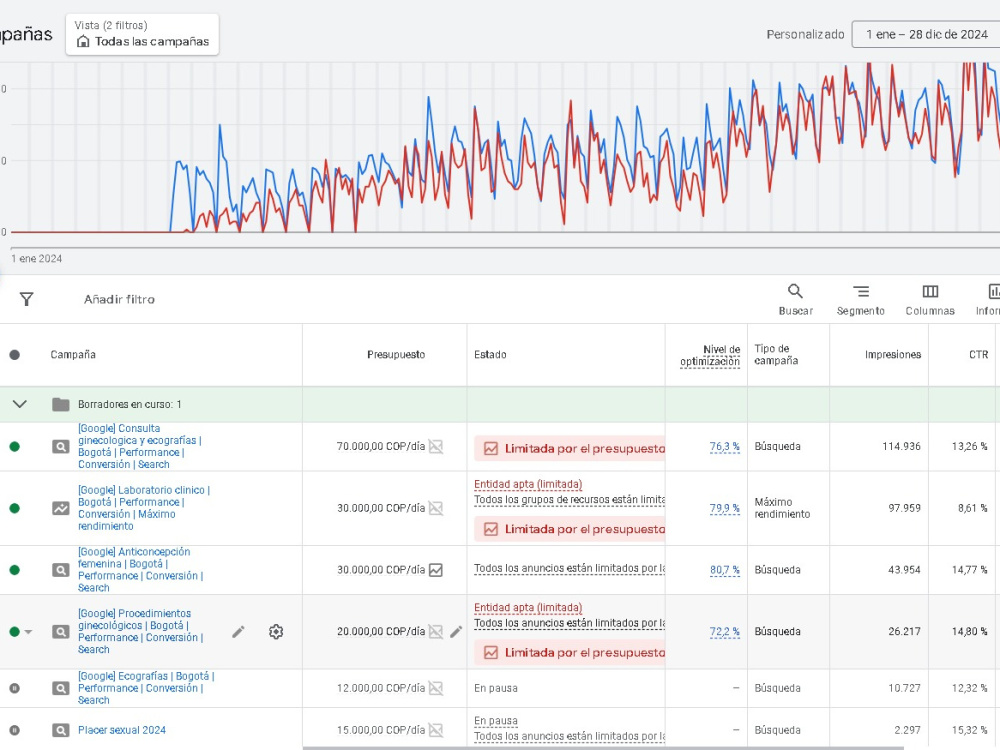Open status dropdown arrow for Procedimientos ginecológicos
Image resolution: width=1000 pixels, height=750 pixels.
pyautogui.click(x=28, y=632)
